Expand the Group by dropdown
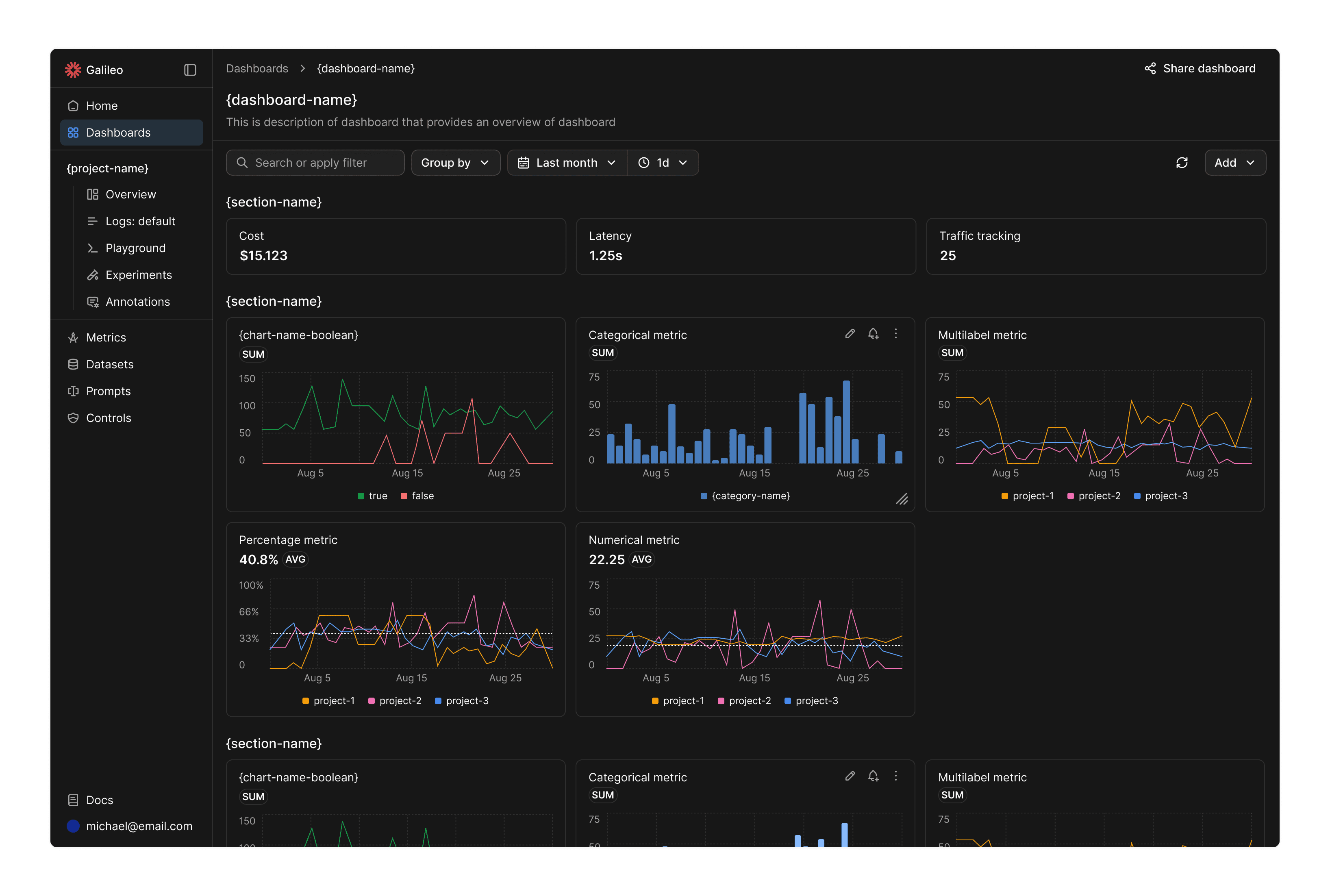Screen dimensions: 1330x896 tap(455, 163)
